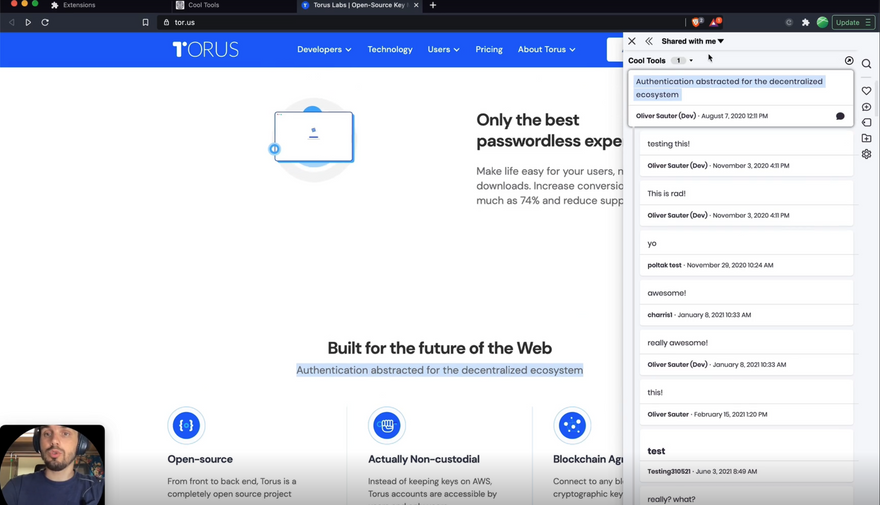This screenshot has width=880, height=505.
Task: Open favorites with the heart icon
Action: (866, 91)
